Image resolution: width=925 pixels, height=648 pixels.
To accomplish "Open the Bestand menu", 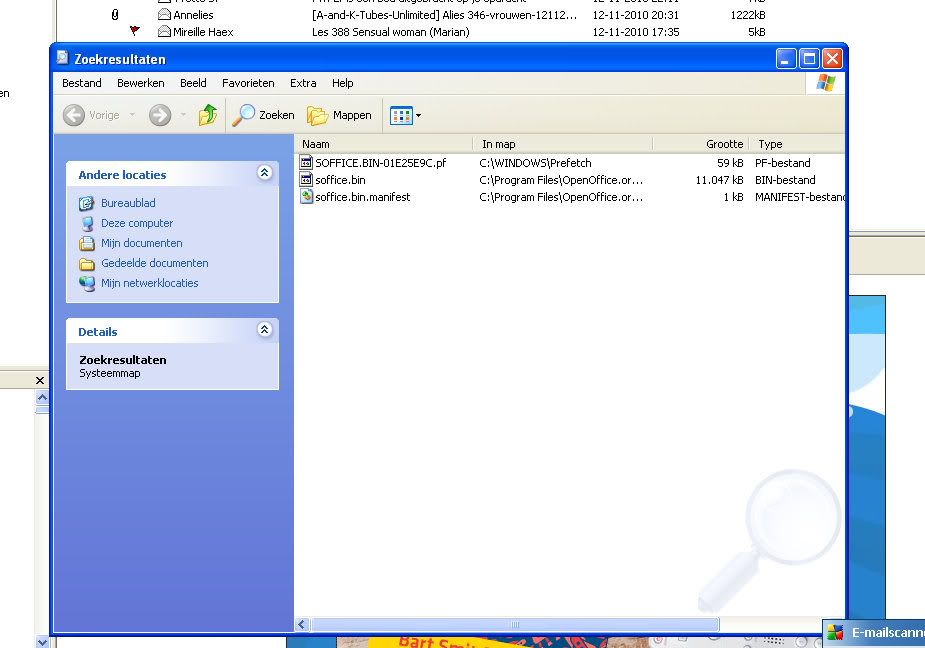I will click(81, 83).
